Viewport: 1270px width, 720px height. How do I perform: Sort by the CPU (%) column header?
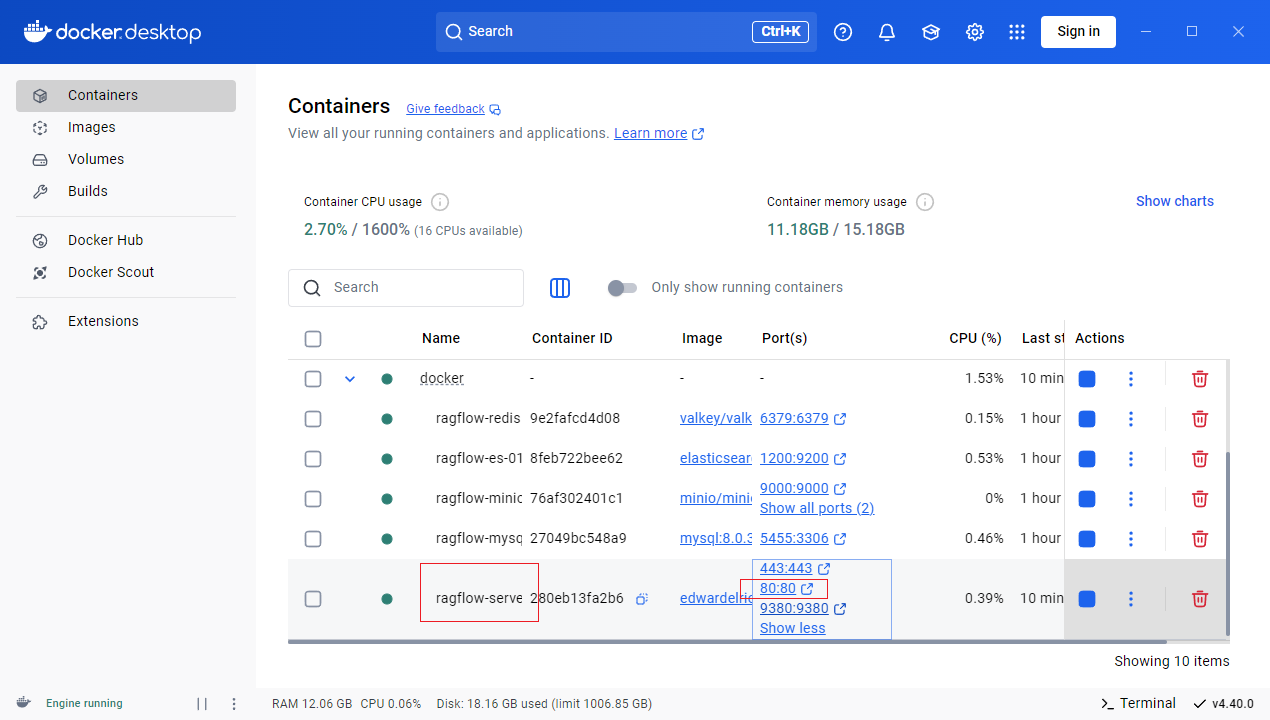975,339
